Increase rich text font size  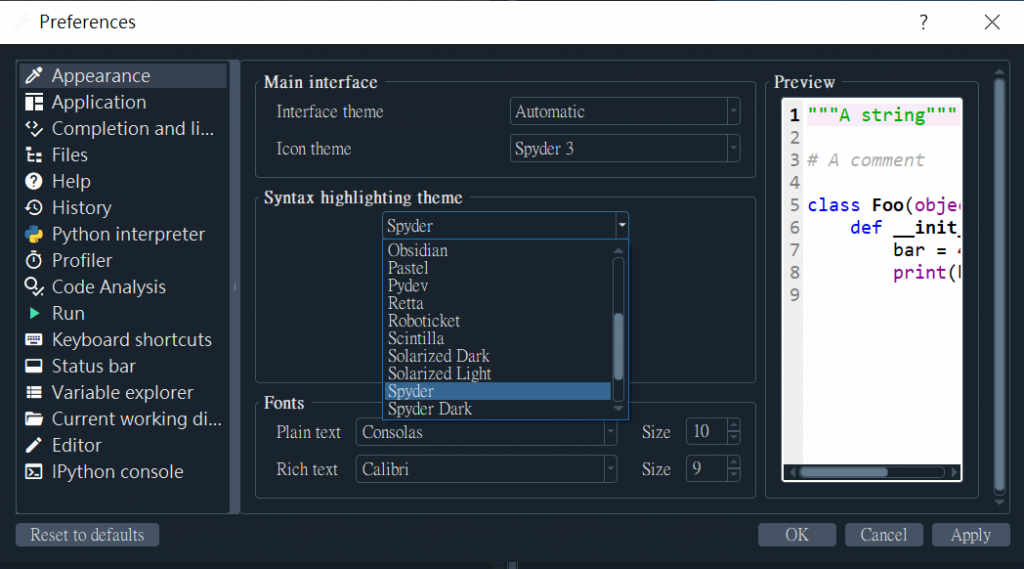734,462
